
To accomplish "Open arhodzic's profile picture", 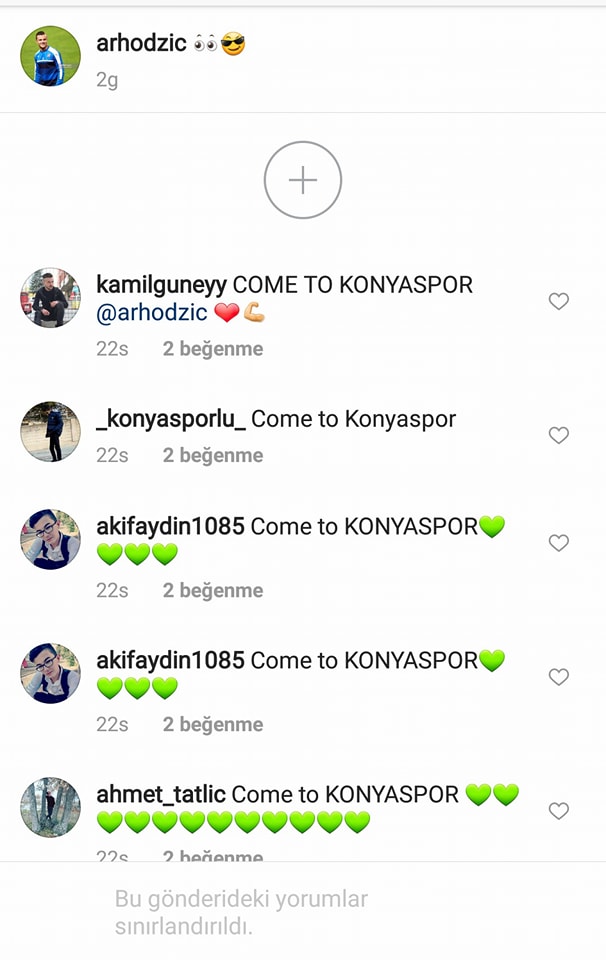I will point(50,56).
